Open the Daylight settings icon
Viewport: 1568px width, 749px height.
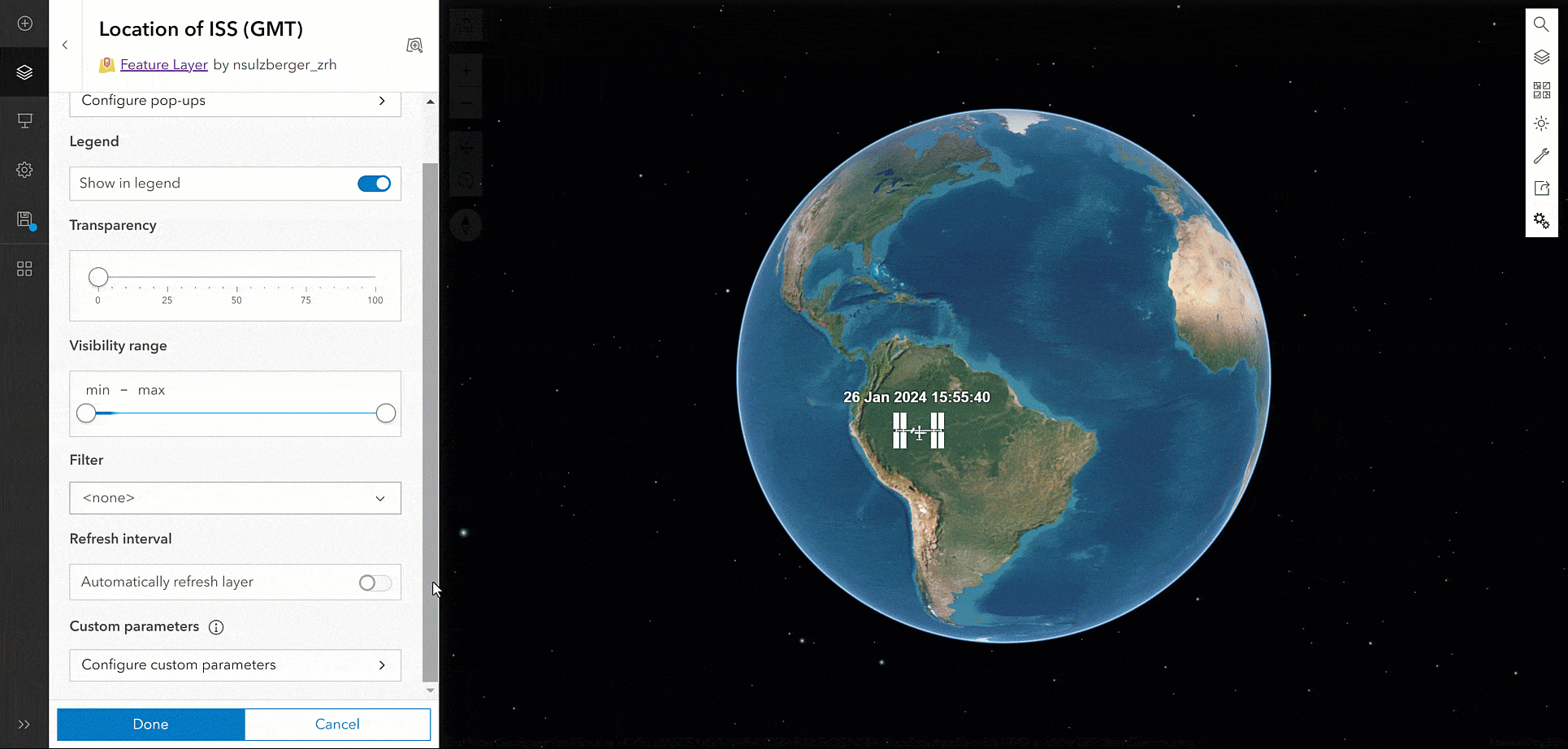point(1541,123)
